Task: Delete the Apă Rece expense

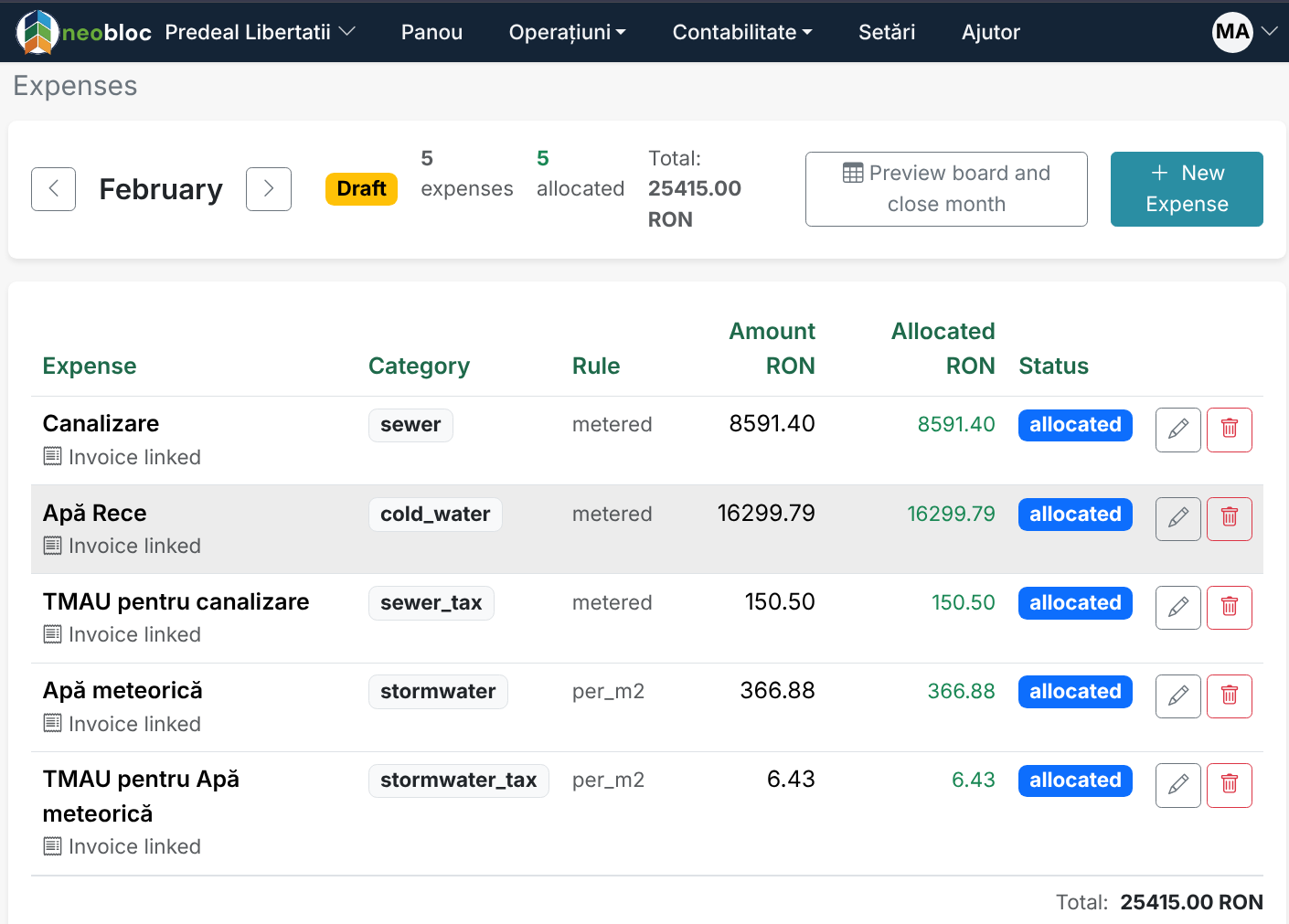Action: coord(1230,518)
